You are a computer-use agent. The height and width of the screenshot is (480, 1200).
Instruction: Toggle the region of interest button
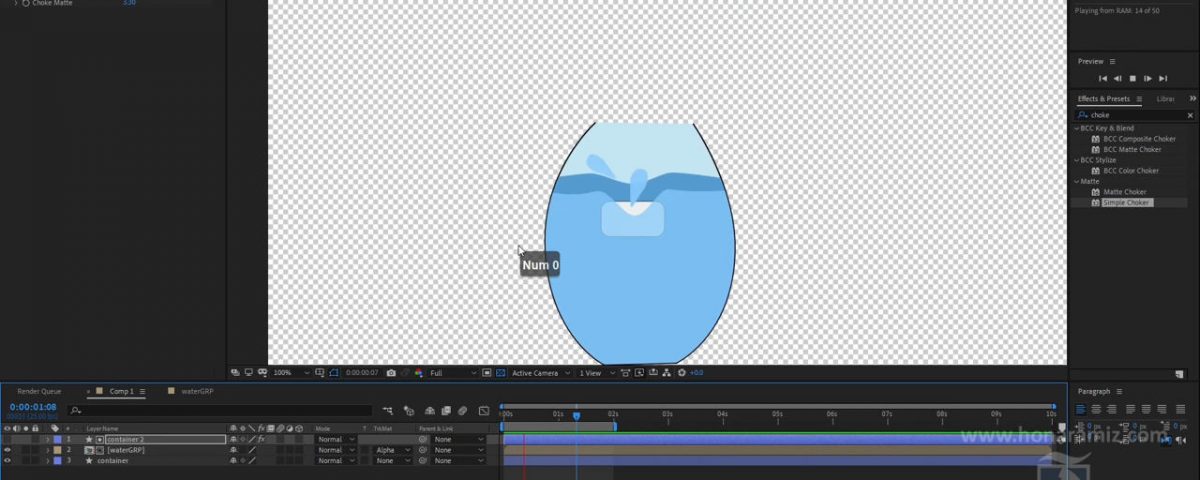(487, 372)
